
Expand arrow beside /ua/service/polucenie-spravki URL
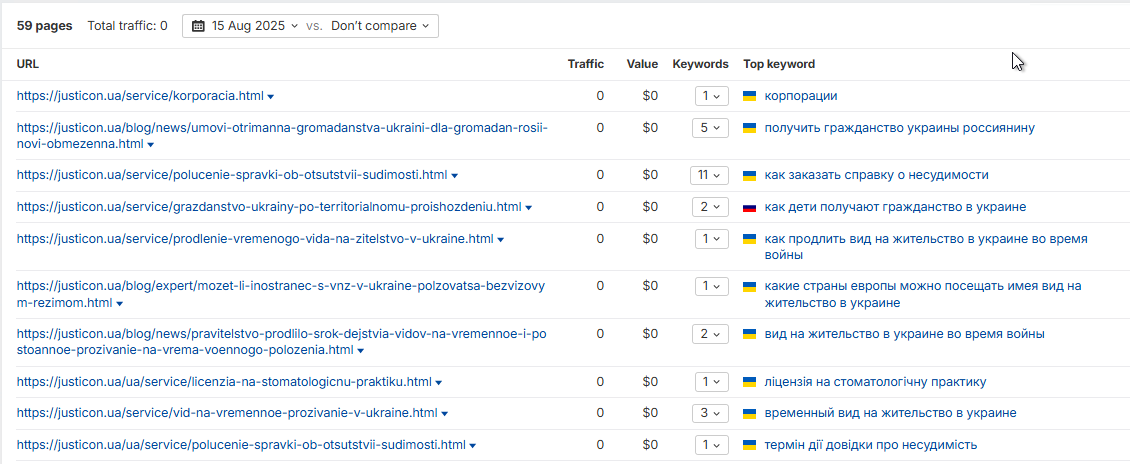(473, 446)
